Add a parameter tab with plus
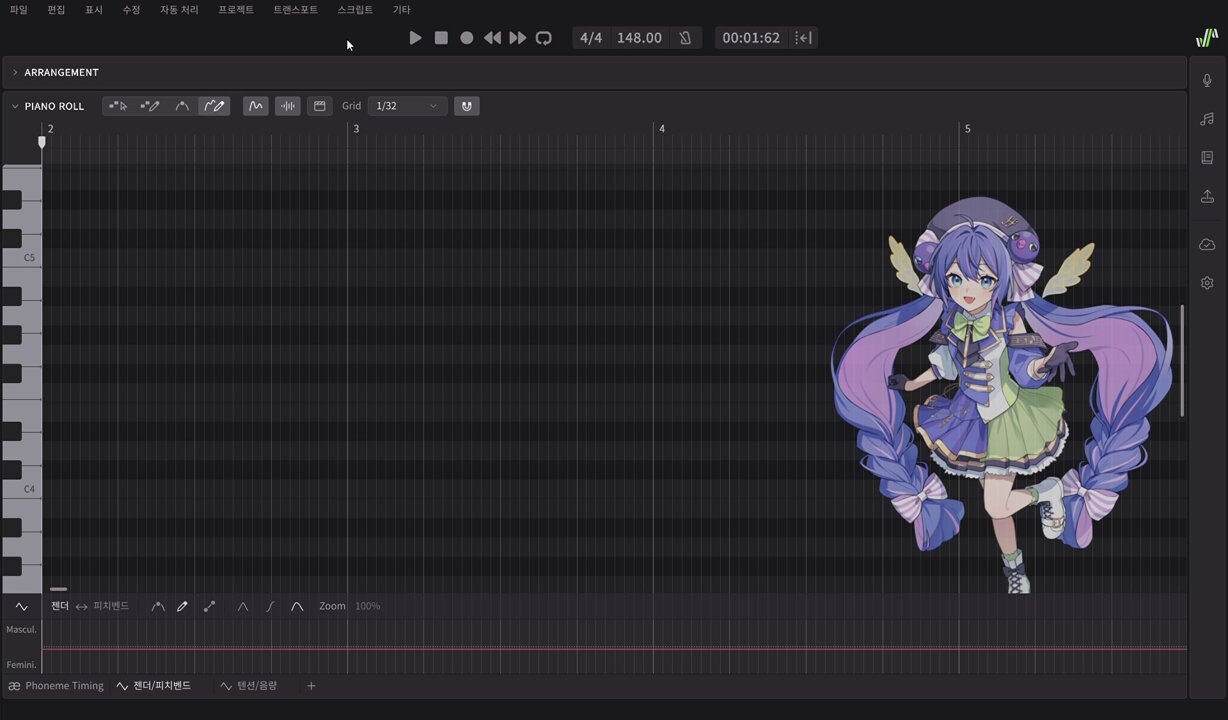 311,686
